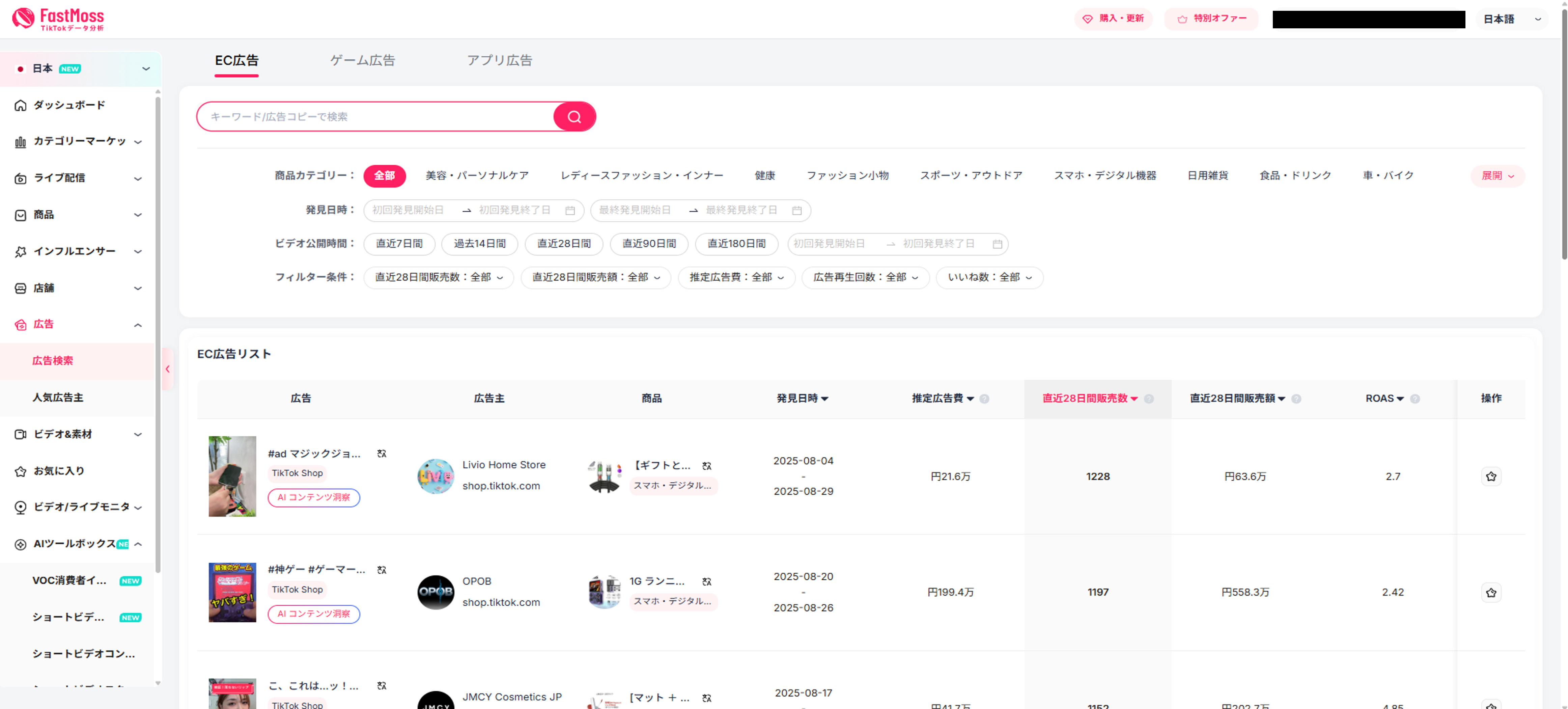Click the 特別オファー button
The image size is (1568, 709).
click(1211, 19)
